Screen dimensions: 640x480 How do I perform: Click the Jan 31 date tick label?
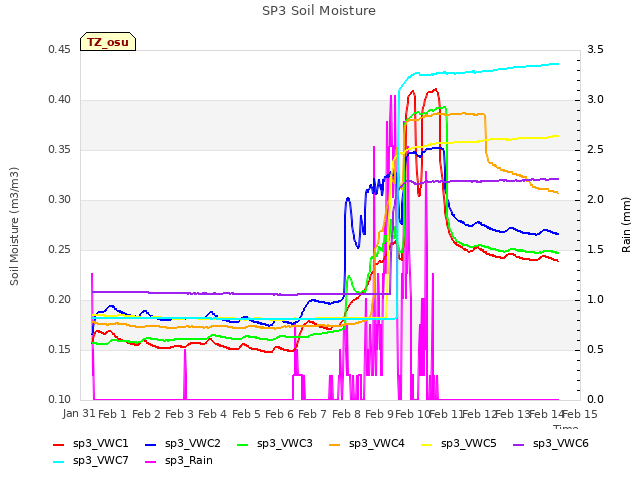(x=79, y=413)
